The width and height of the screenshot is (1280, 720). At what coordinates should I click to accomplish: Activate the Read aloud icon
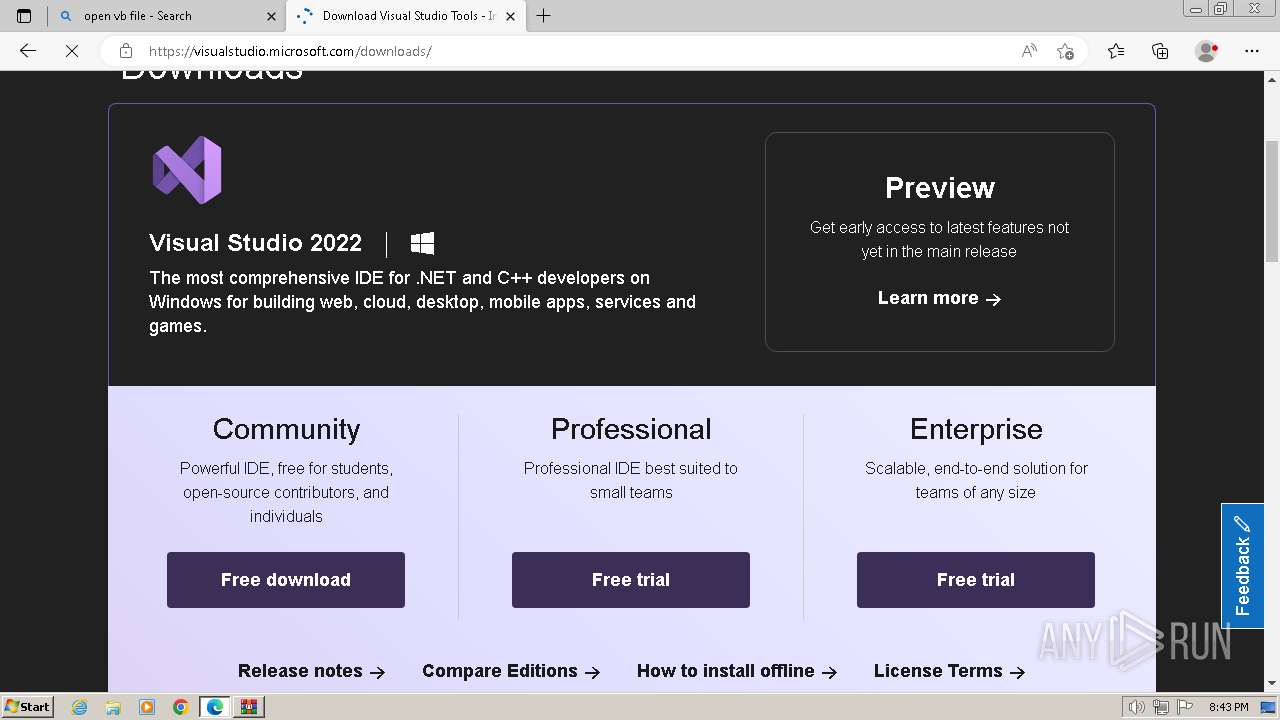click(x=1029, y=51)
